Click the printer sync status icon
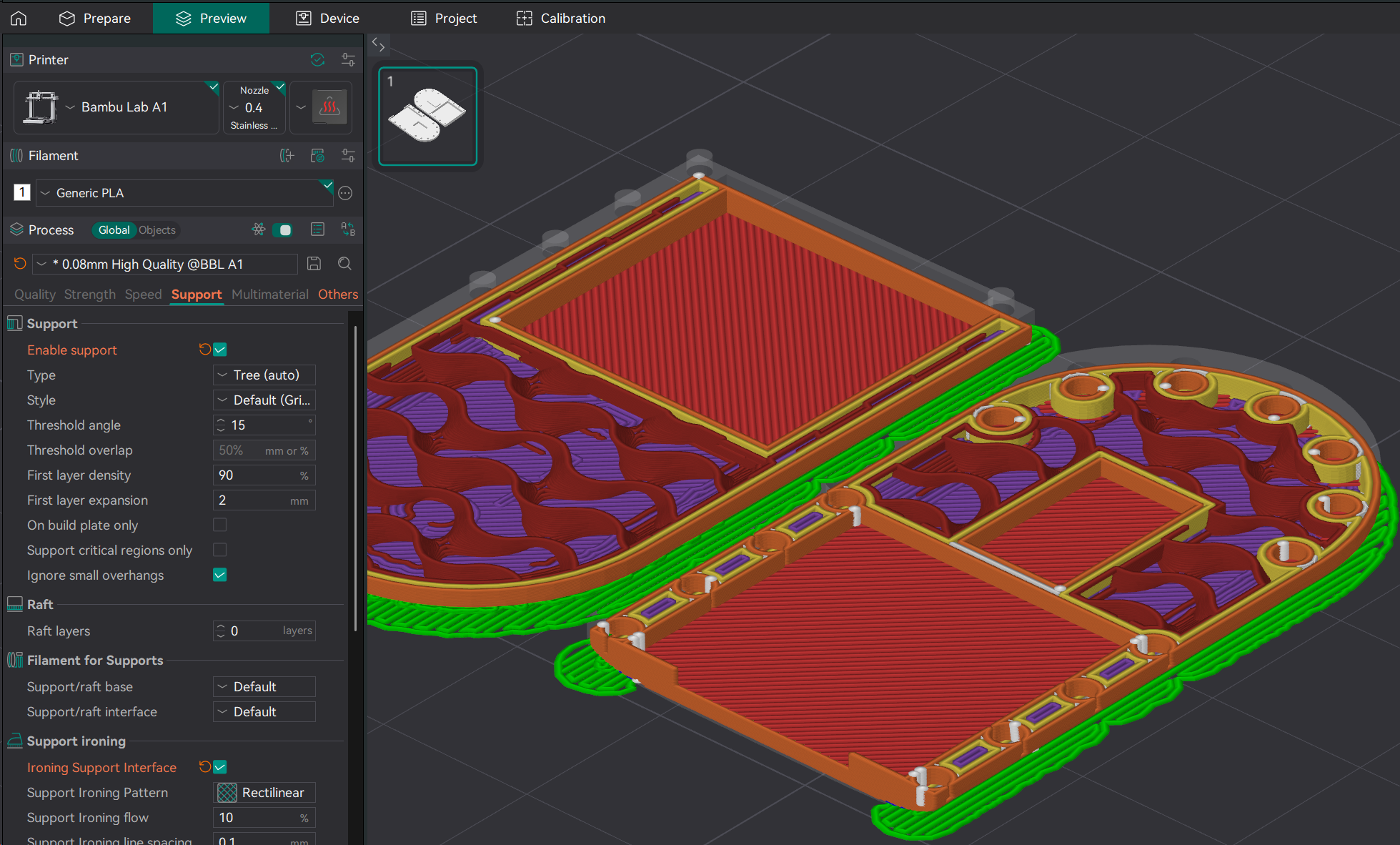 click(x=317, y=59)
